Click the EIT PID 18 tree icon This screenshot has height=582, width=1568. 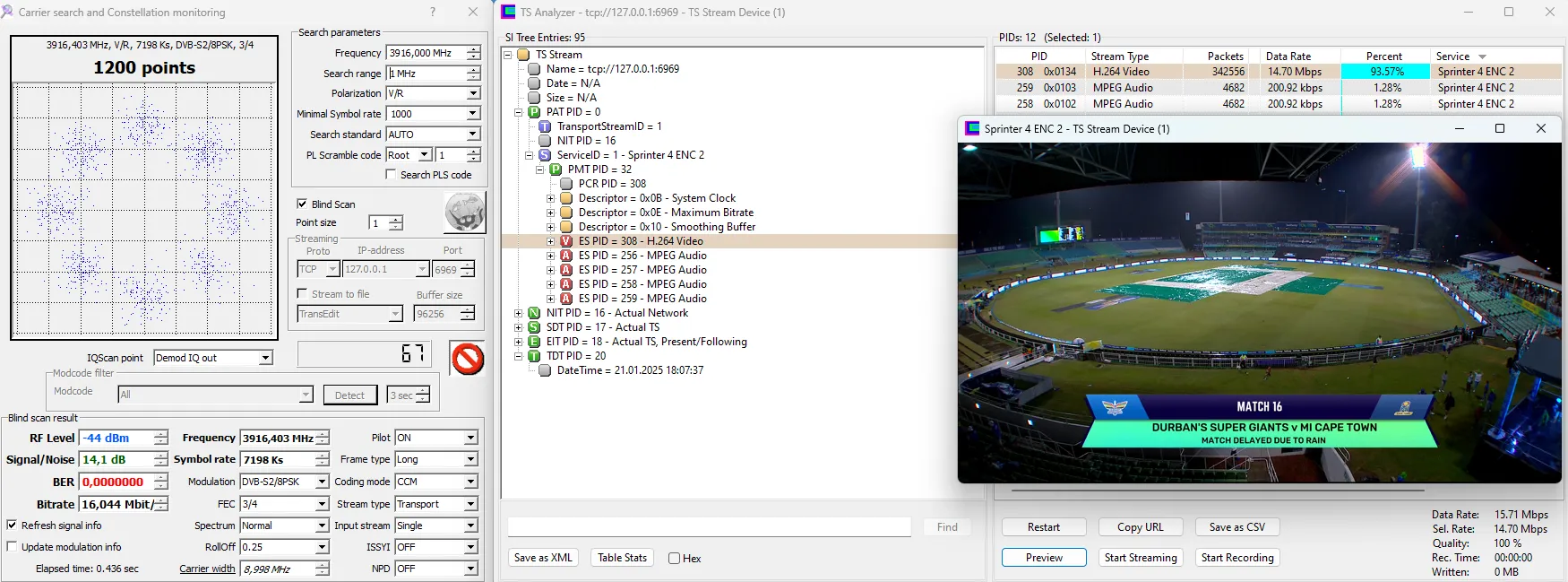(x=534, y=342)
